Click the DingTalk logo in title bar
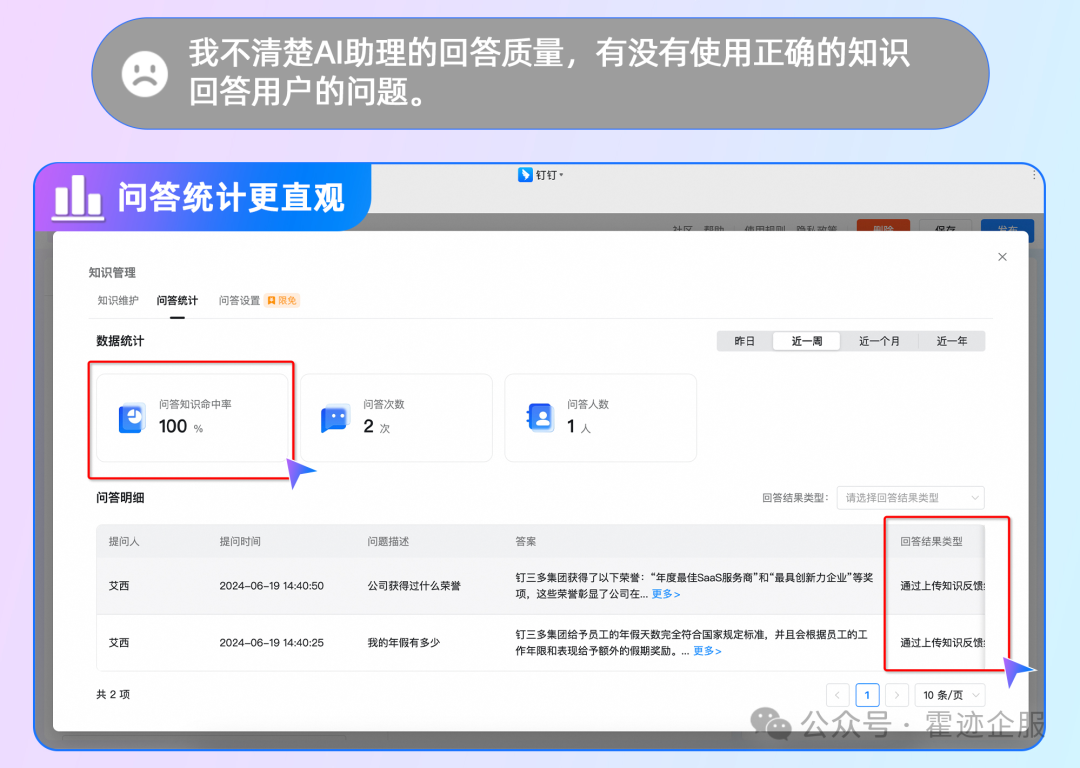Screen dimensions: 1080x768 point(525,175)
